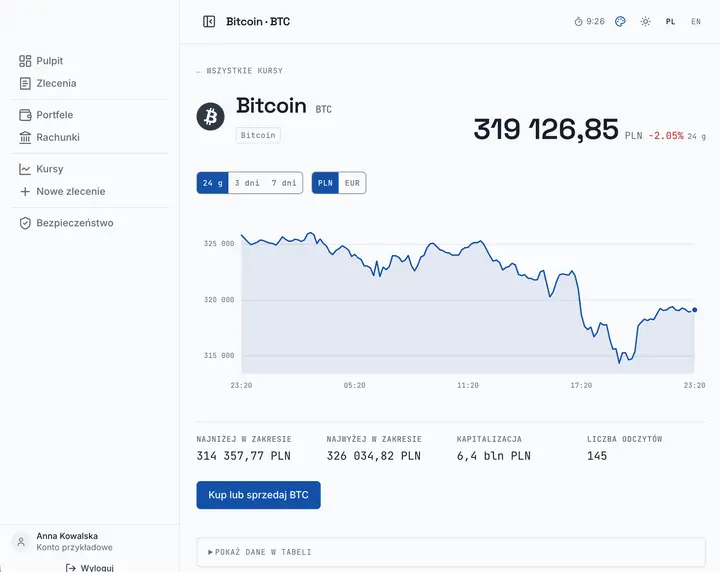This screenshot has height=572, width=720.
Task: Collapse the sidebar with the panel icon
Action: click(209, 22)
